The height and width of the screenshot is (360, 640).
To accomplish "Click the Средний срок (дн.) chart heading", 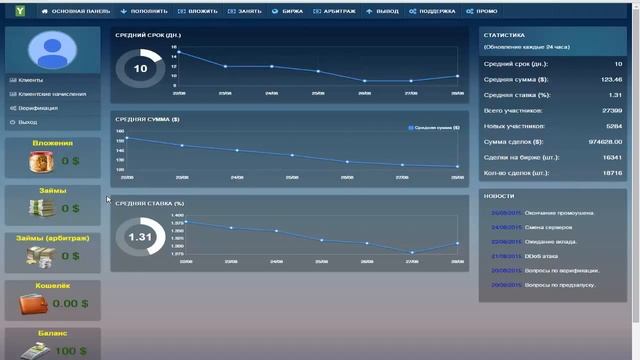I will tap(148, 36).
